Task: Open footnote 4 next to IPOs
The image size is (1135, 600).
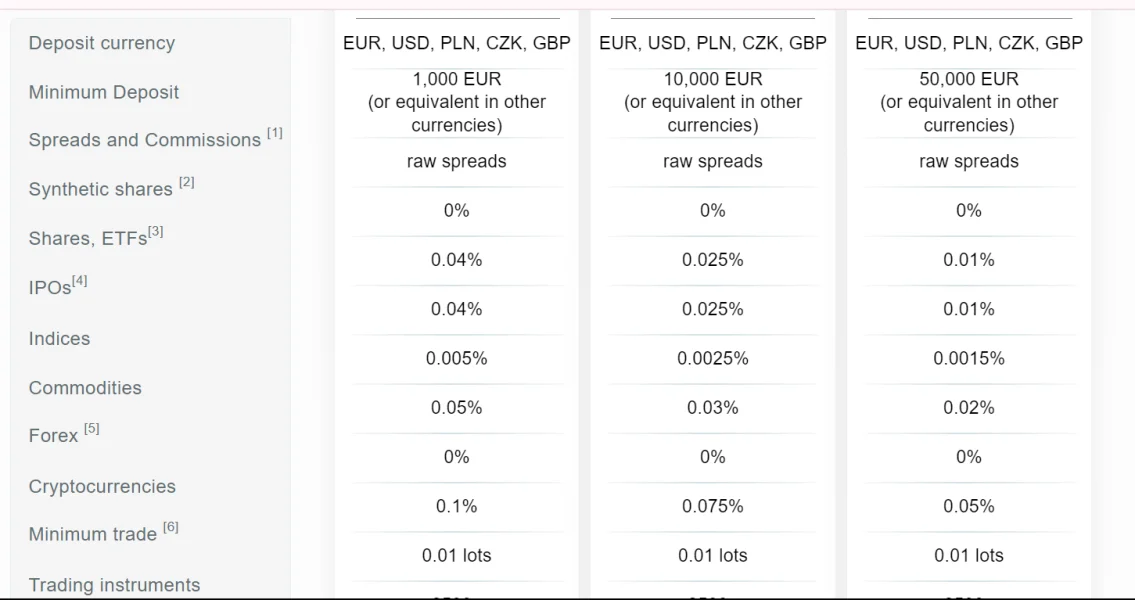Action: [79, 282]
